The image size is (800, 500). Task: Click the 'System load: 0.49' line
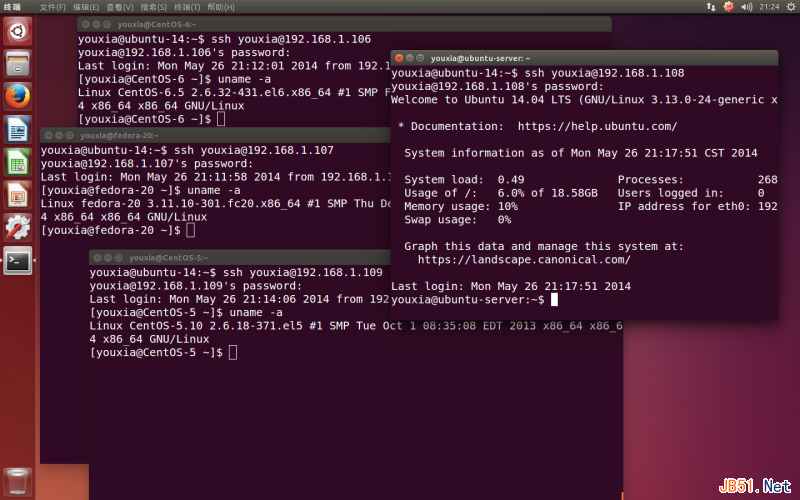pyautogui.click(x=464, y=180)
